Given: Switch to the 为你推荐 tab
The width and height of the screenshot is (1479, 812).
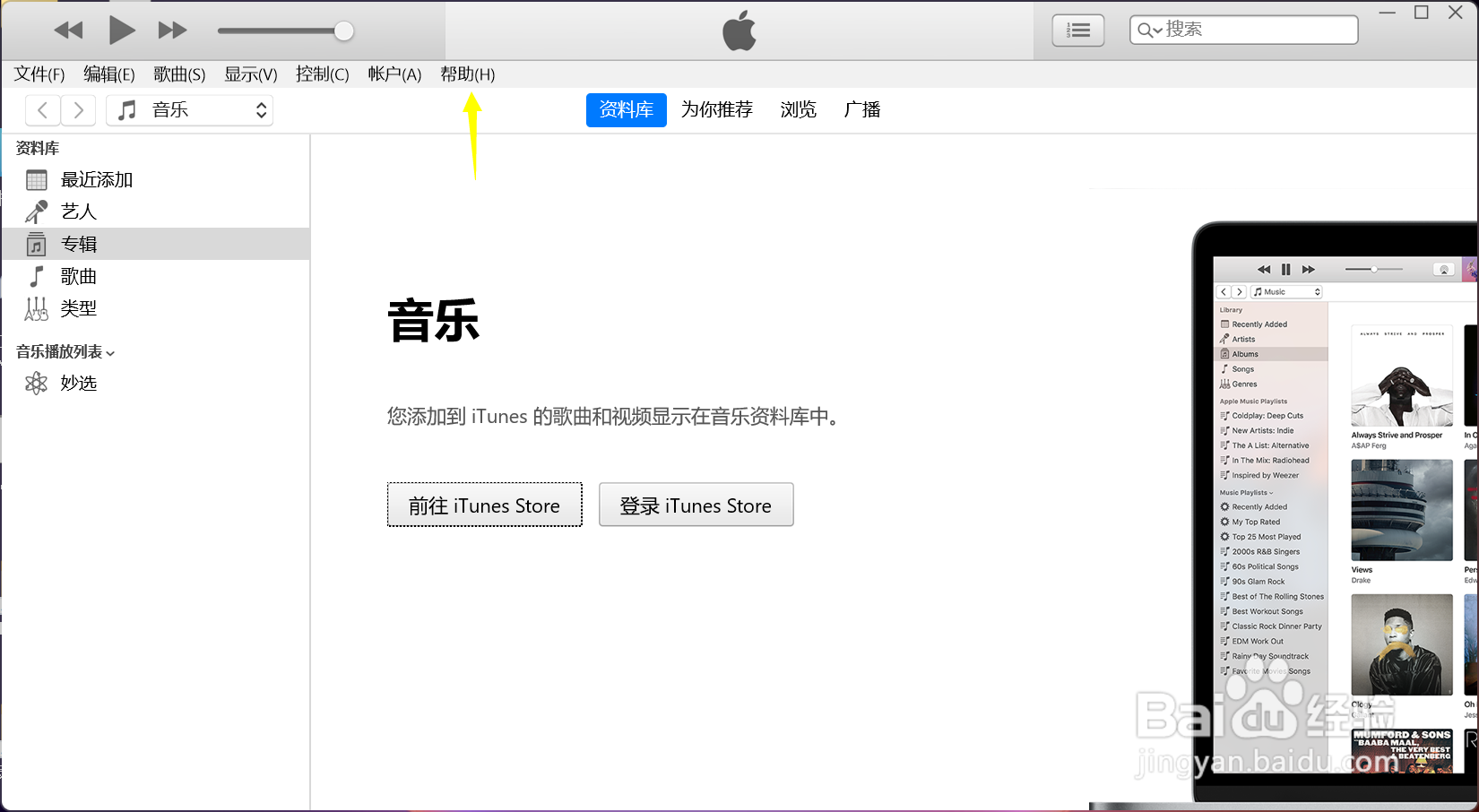Looking at the screenshot, I should 717,109.
